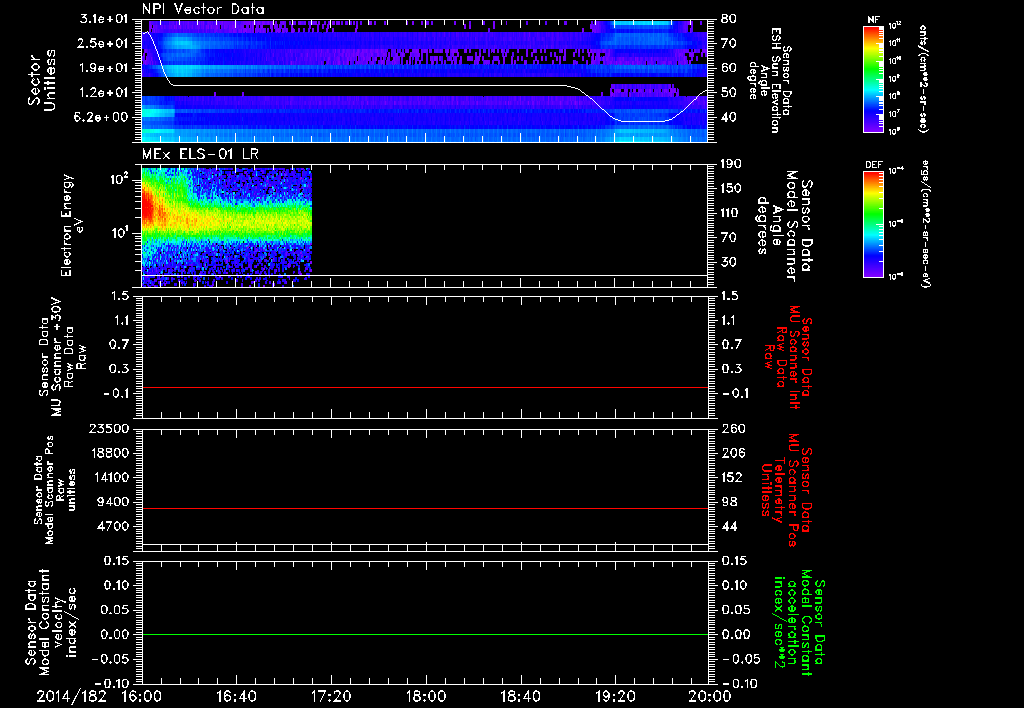This screenshot has height=708, width=1024.
Task: Click the "16:00" time axis label
Action: [142, 696]
